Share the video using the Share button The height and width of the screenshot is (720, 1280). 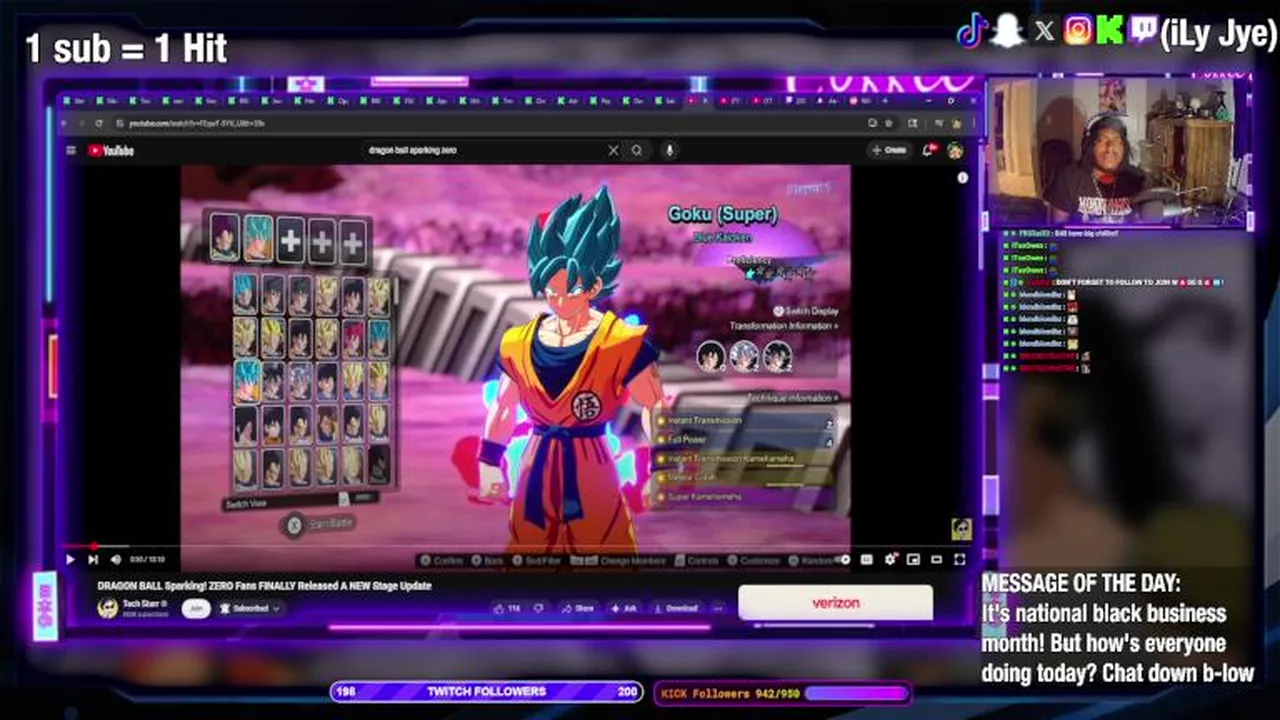[x=577, y=608]
